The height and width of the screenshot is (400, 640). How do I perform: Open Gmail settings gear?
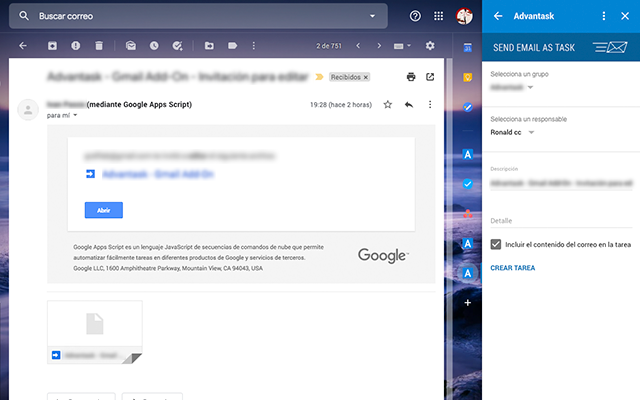430,46
